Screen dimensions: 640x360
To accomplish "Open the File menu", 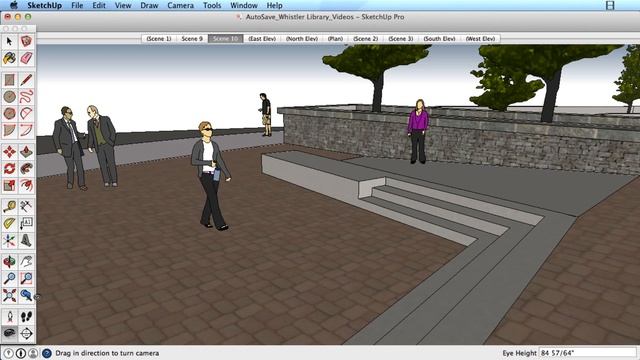I will coord(77,5).
